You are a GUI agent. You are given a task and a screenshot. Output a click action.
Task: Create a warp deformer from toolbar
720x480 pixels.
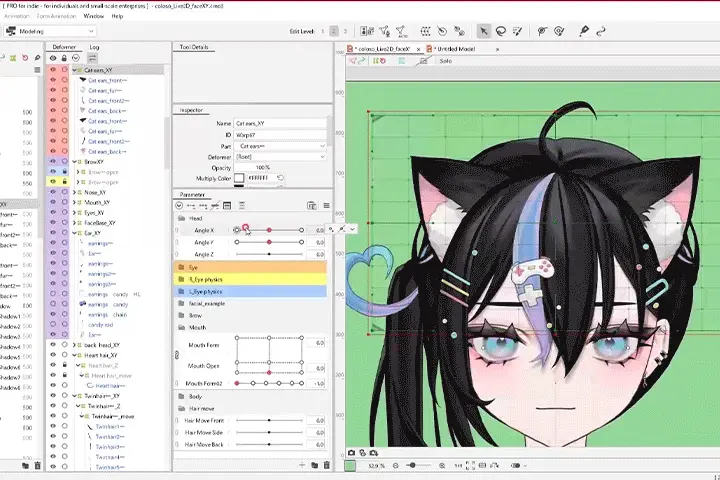[x=425, y=31]
